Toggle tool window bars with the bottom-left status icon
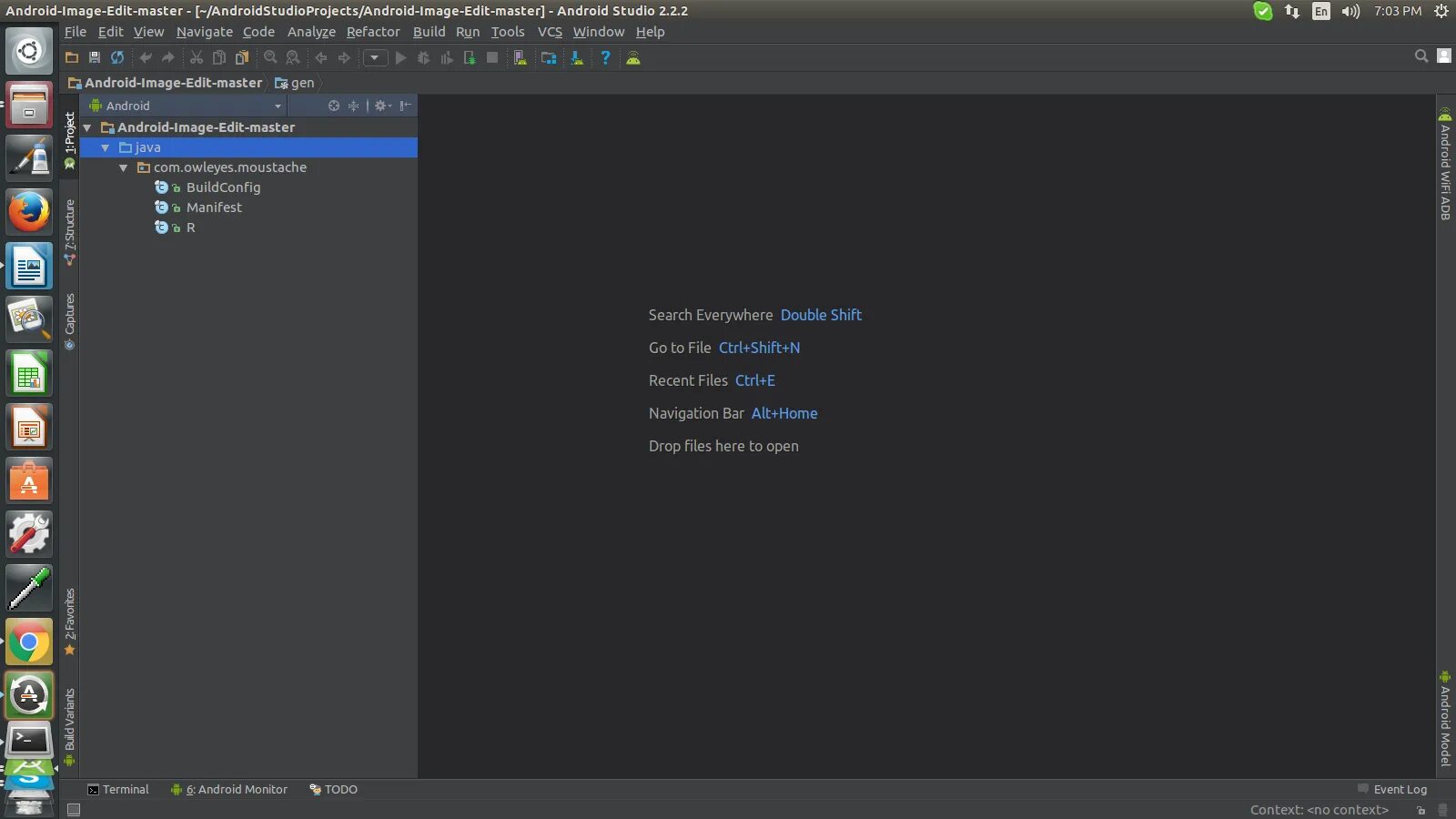This screenshot has height=819, width=1456. point(74,810)
